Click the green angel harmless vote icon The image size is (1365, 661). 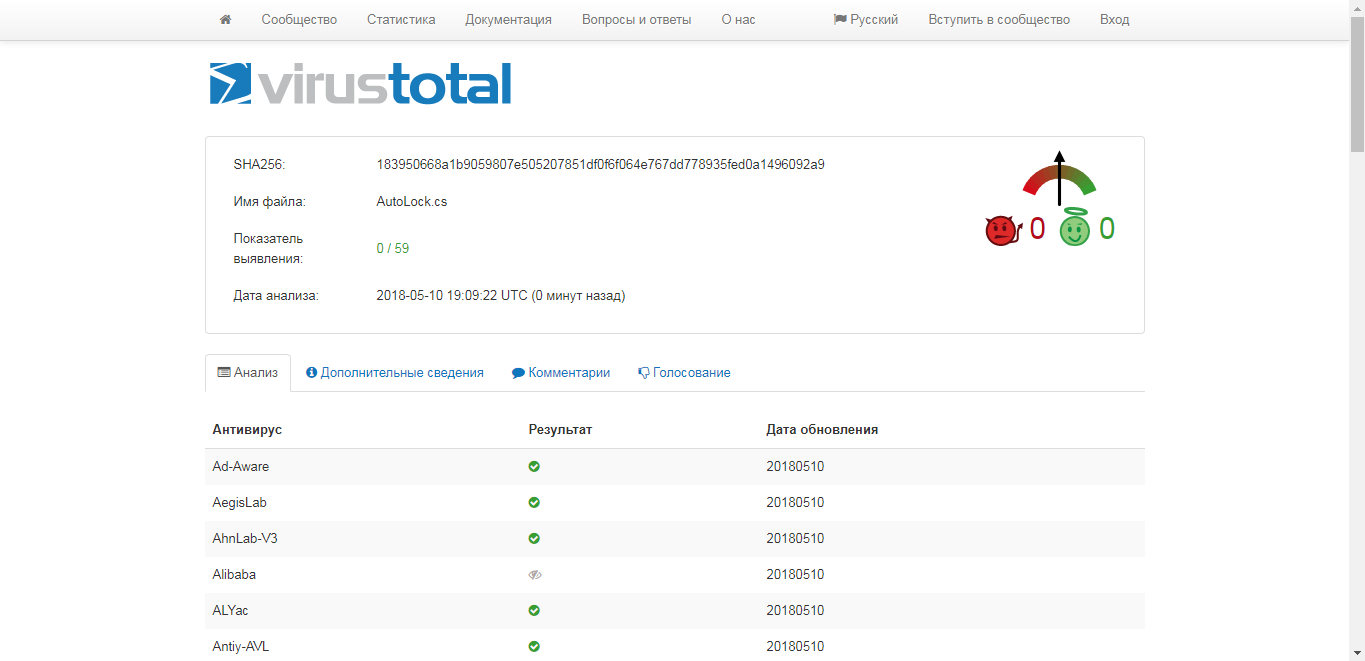pyautogui.click(x=1075, y=228)
